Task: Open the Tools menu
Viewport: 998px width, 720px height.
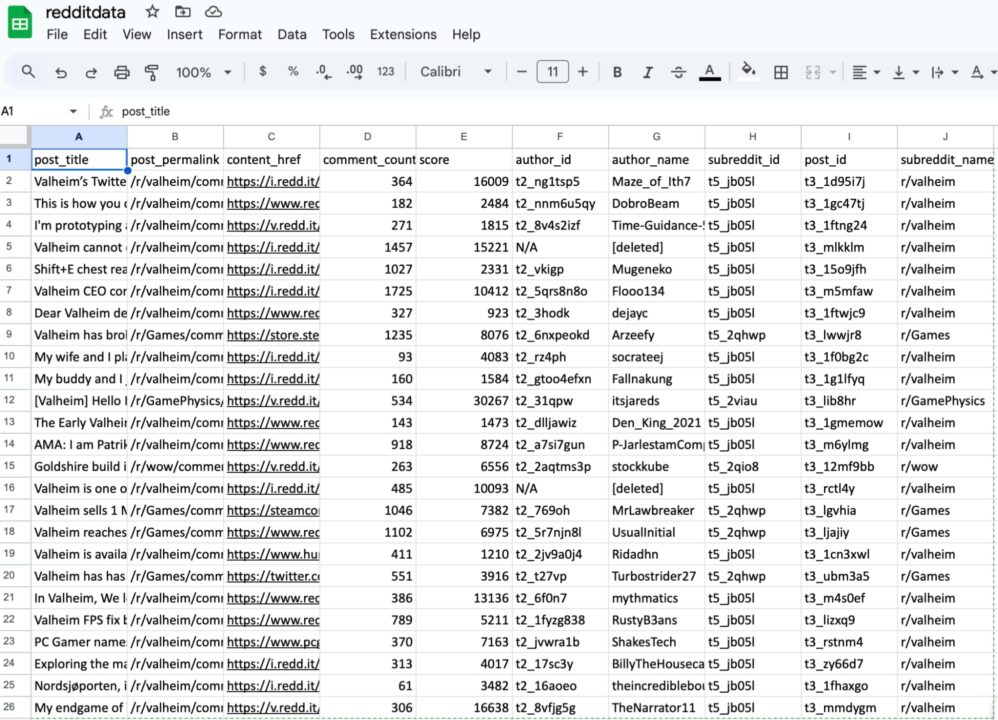Action: coord(338,34)
